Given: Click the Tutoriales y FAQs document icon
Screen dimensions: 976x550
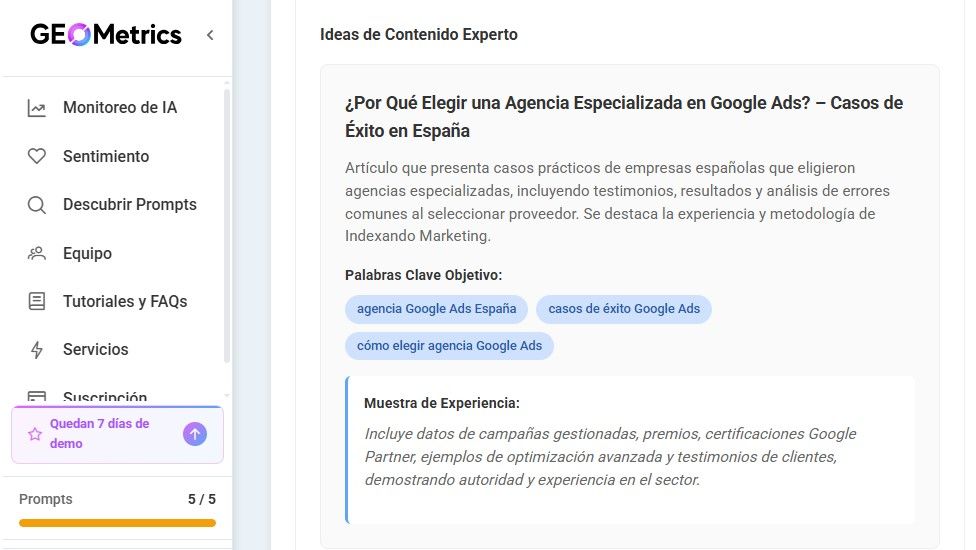Looking at the screenshot, I should (37, 301).
